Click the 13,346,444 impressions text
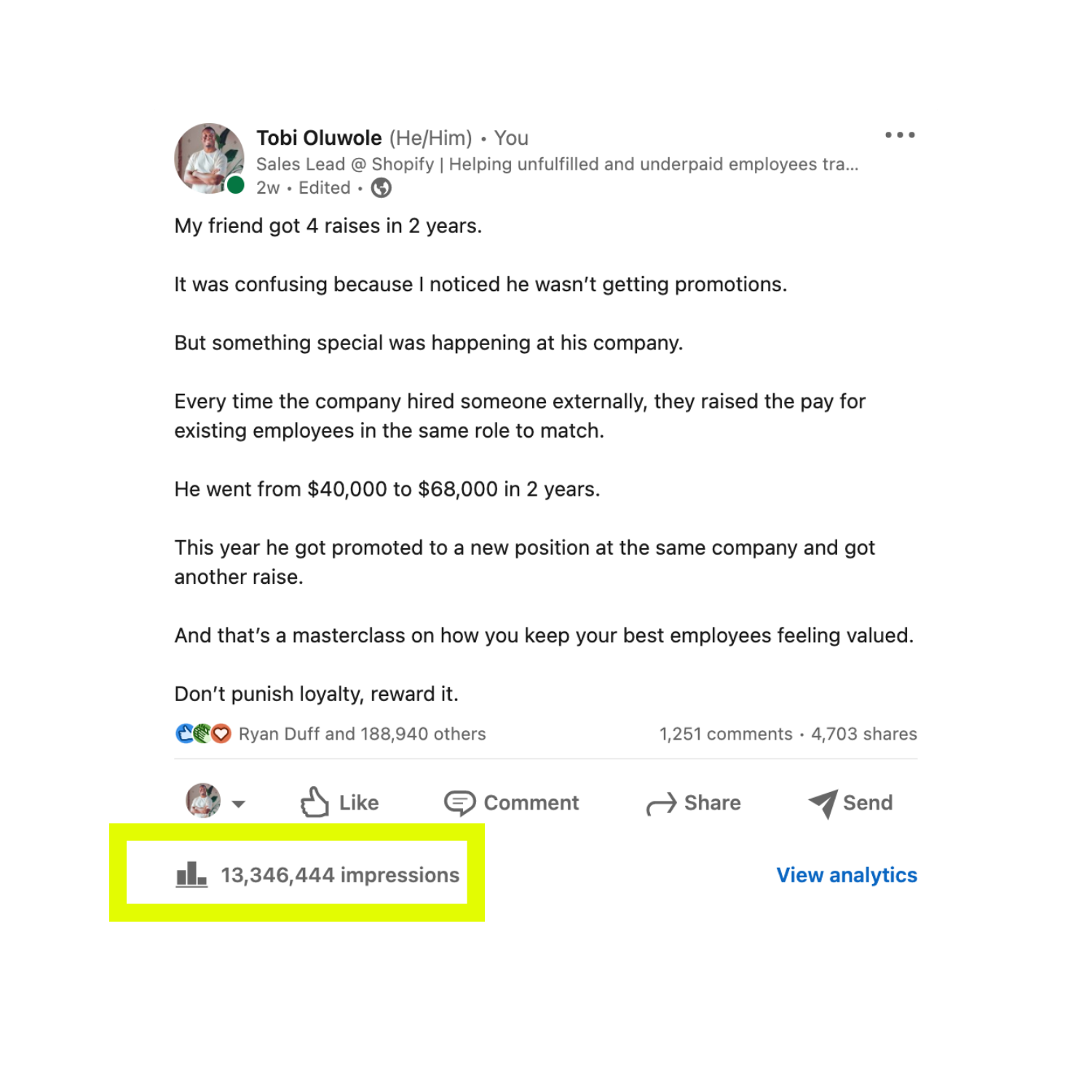 tap(340, 875)
